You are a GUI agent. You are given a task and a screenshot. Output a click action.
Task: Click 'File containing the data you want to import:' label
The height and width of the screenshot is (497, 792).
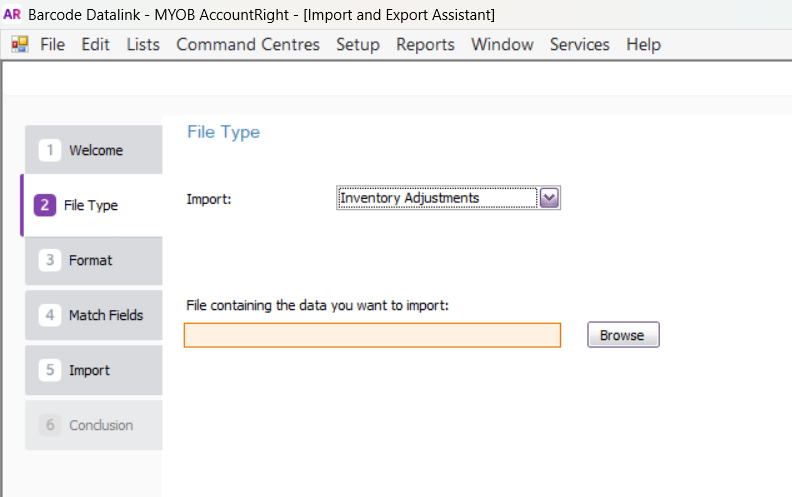[x=317, y=306]
